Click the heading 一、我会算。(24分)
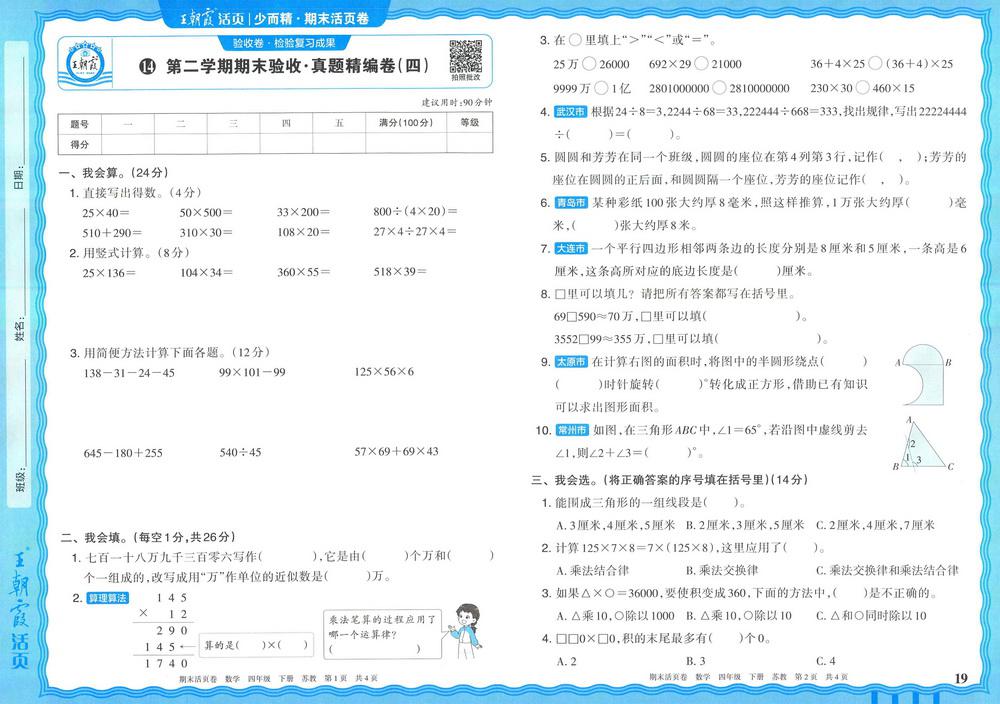The width and height of the screenshot is (1000, 704). coord(114,173)
